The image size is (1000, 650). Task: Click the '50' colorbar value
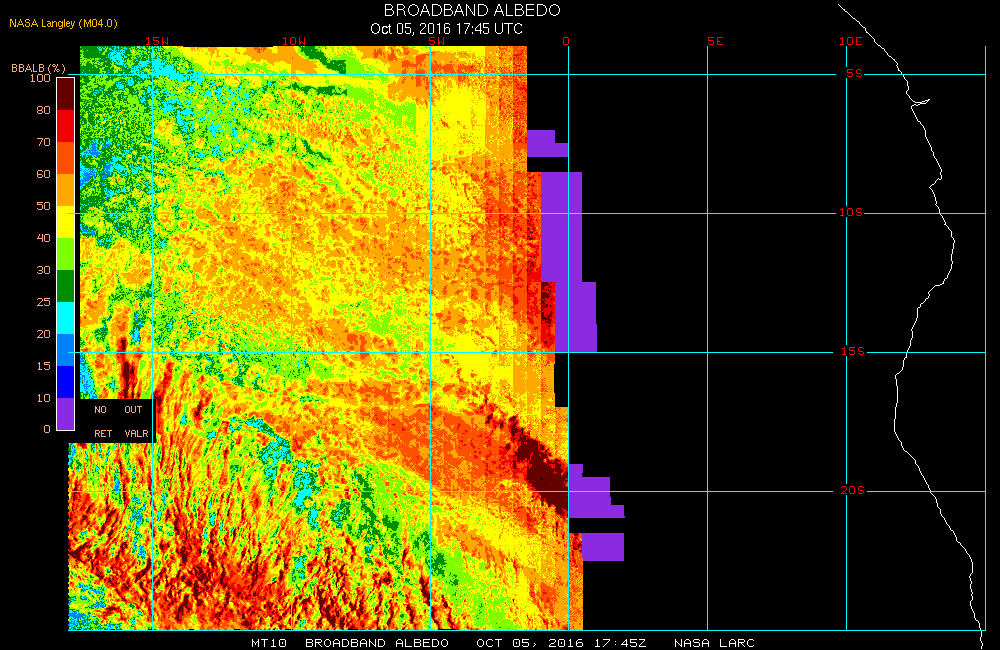pos(43,205)
